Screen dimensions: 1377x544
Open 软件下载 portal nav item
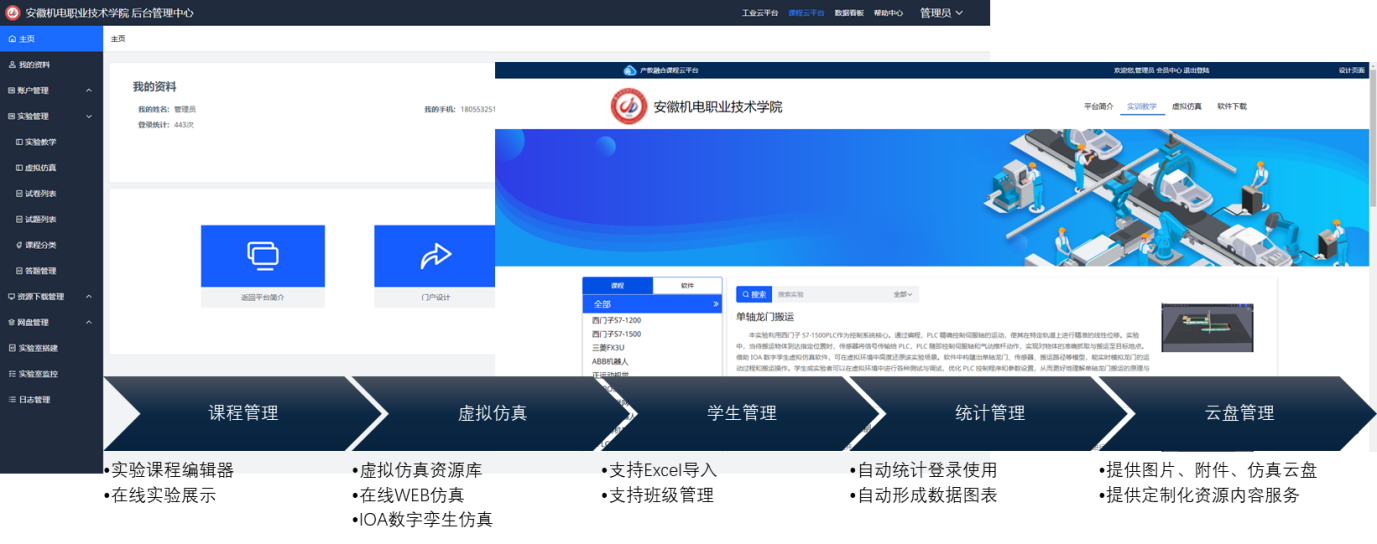[1232, 106]
